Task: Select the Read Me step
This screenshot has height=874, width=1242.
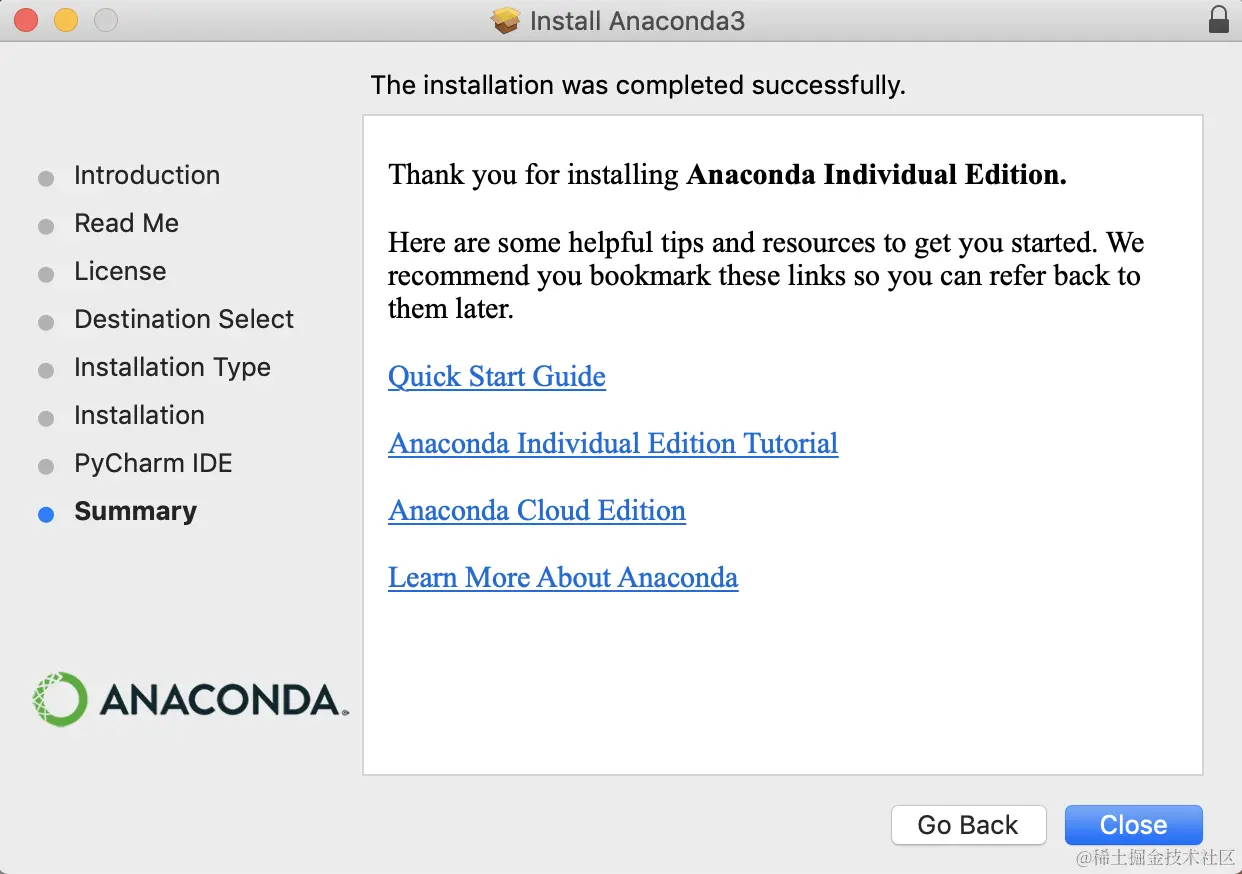Action: (126, 223)
